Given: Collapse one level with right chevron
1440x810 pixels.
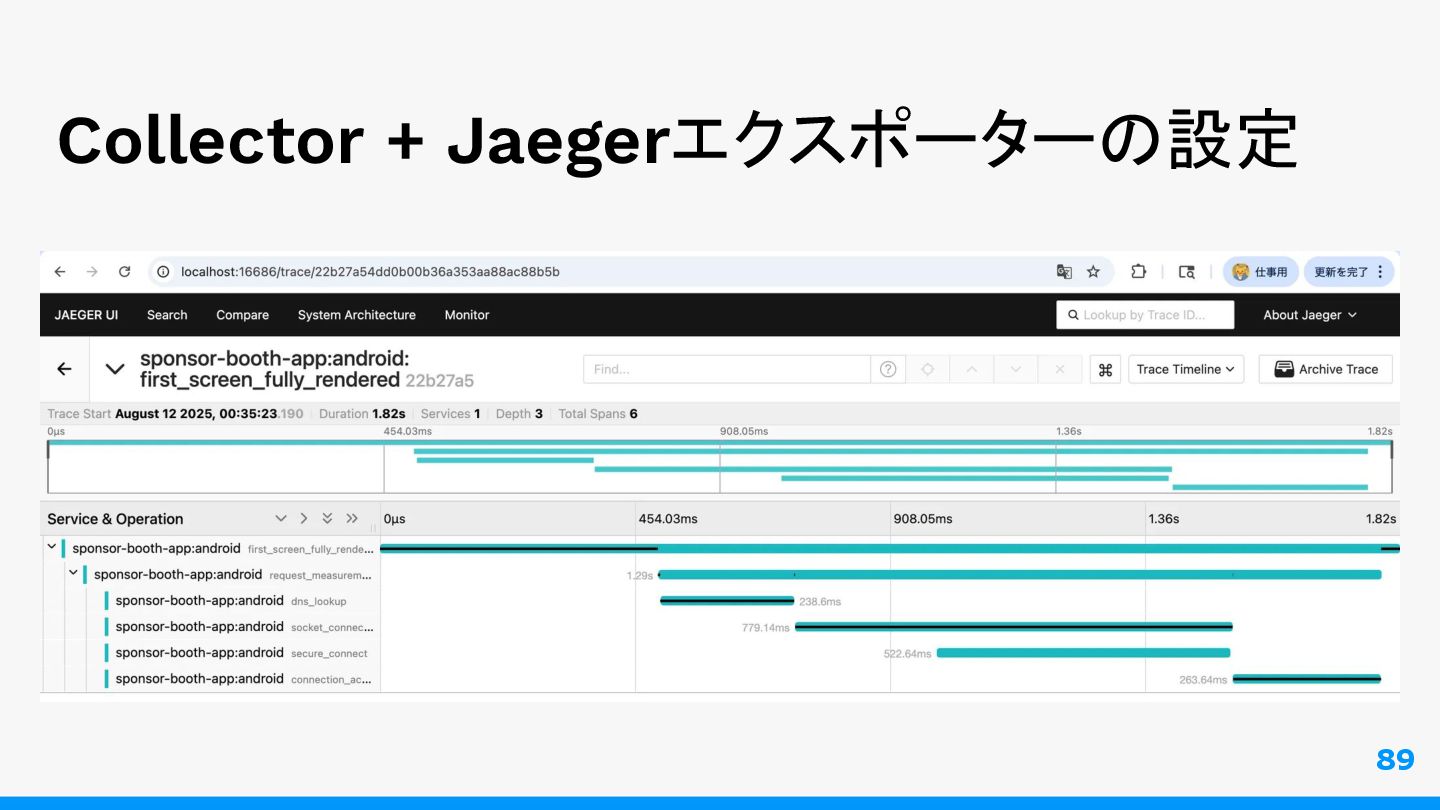Looking at the screenshot, I should coord(304,519).
